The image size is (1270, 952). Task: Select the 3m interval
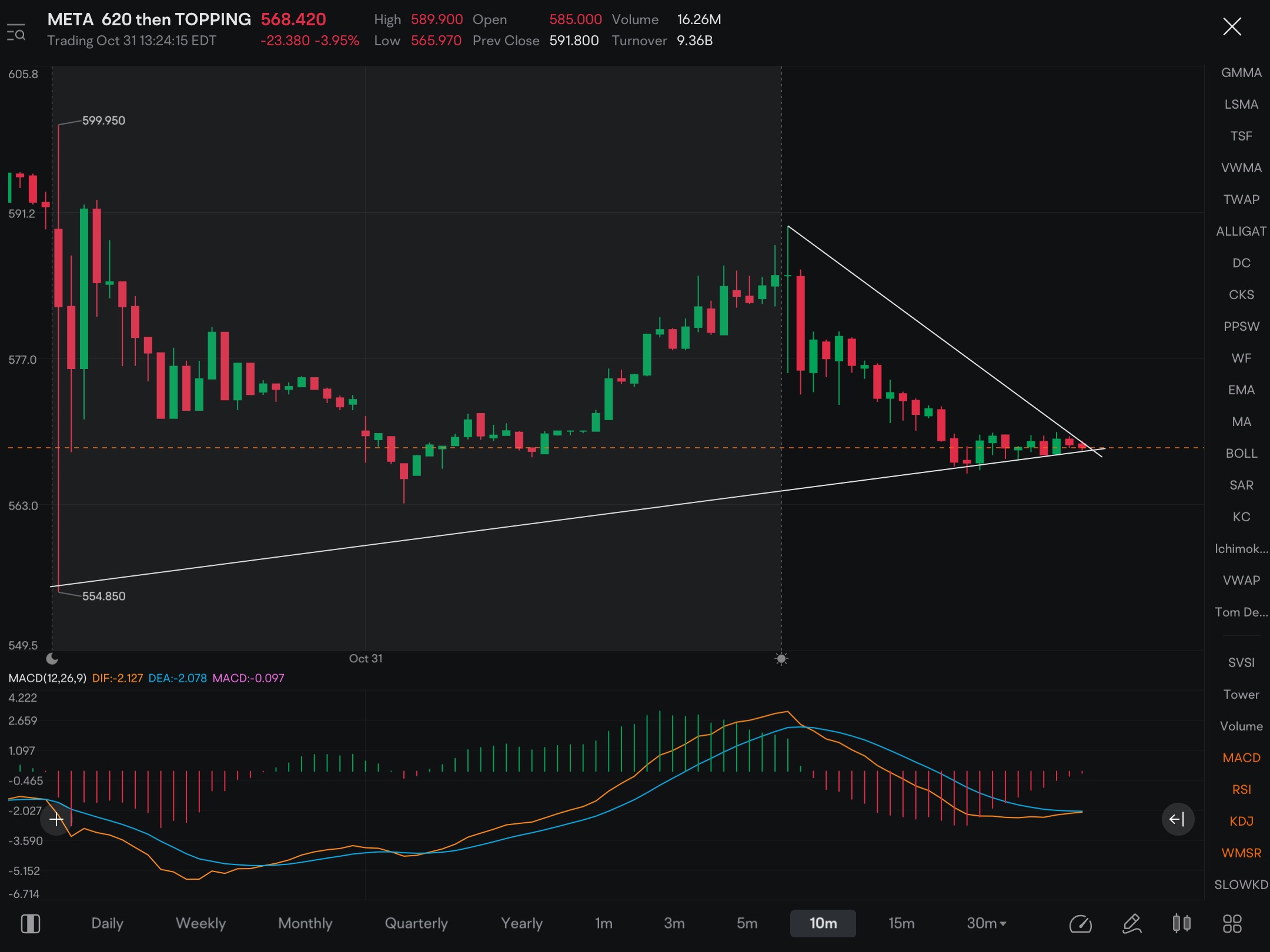pos(674,924)
